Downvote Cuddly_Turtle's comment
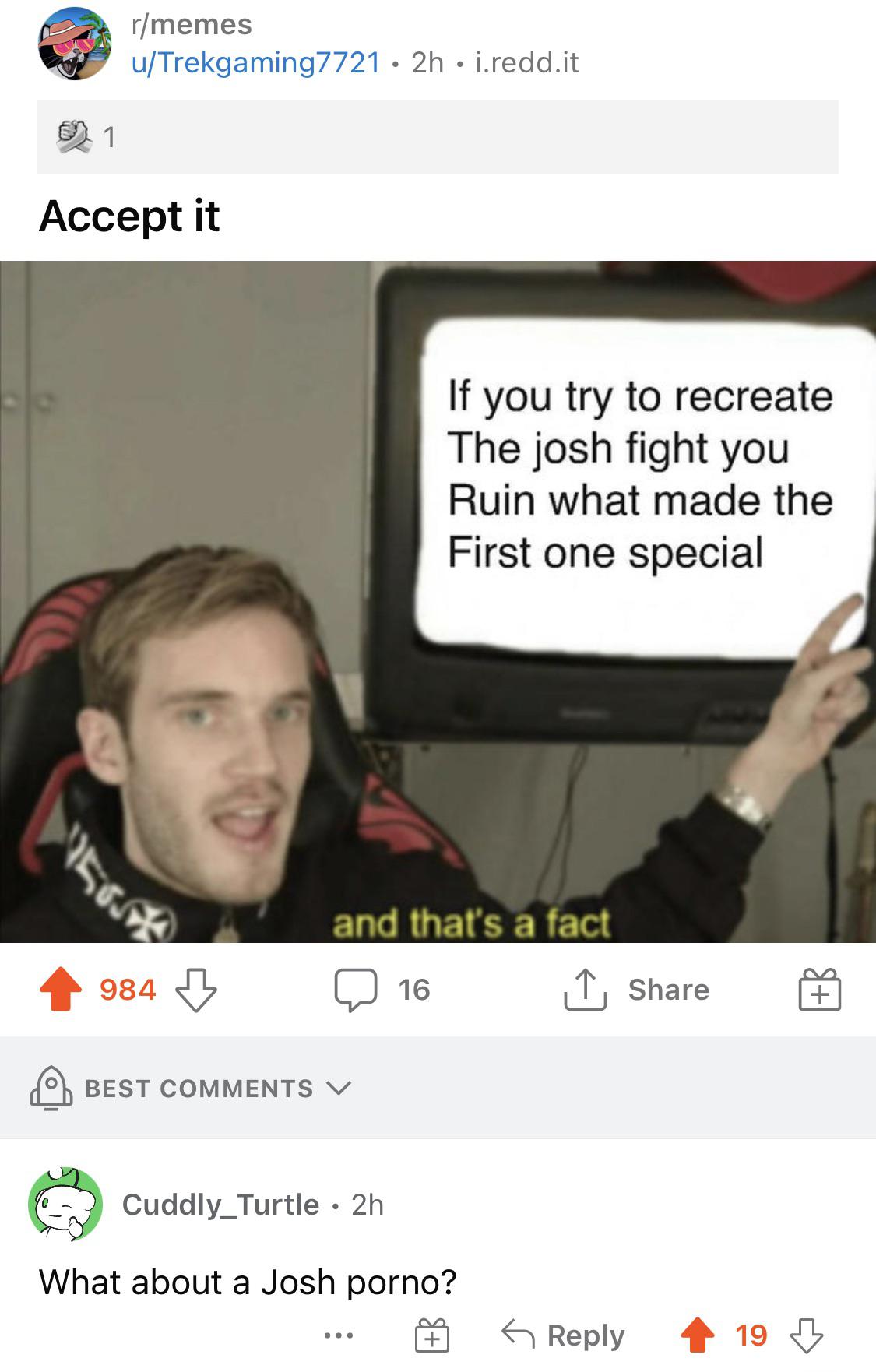This screenshot has width=876, height=1372. point(806,1335)
